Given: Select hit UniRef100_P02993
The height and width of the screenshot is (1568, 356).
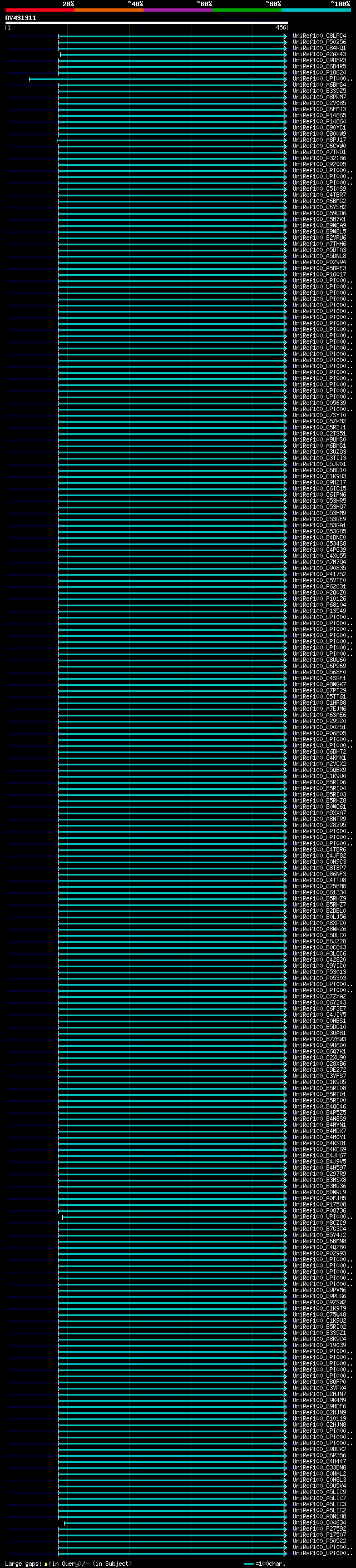Looking at the screenshot, I should [x=319, y=1253].
